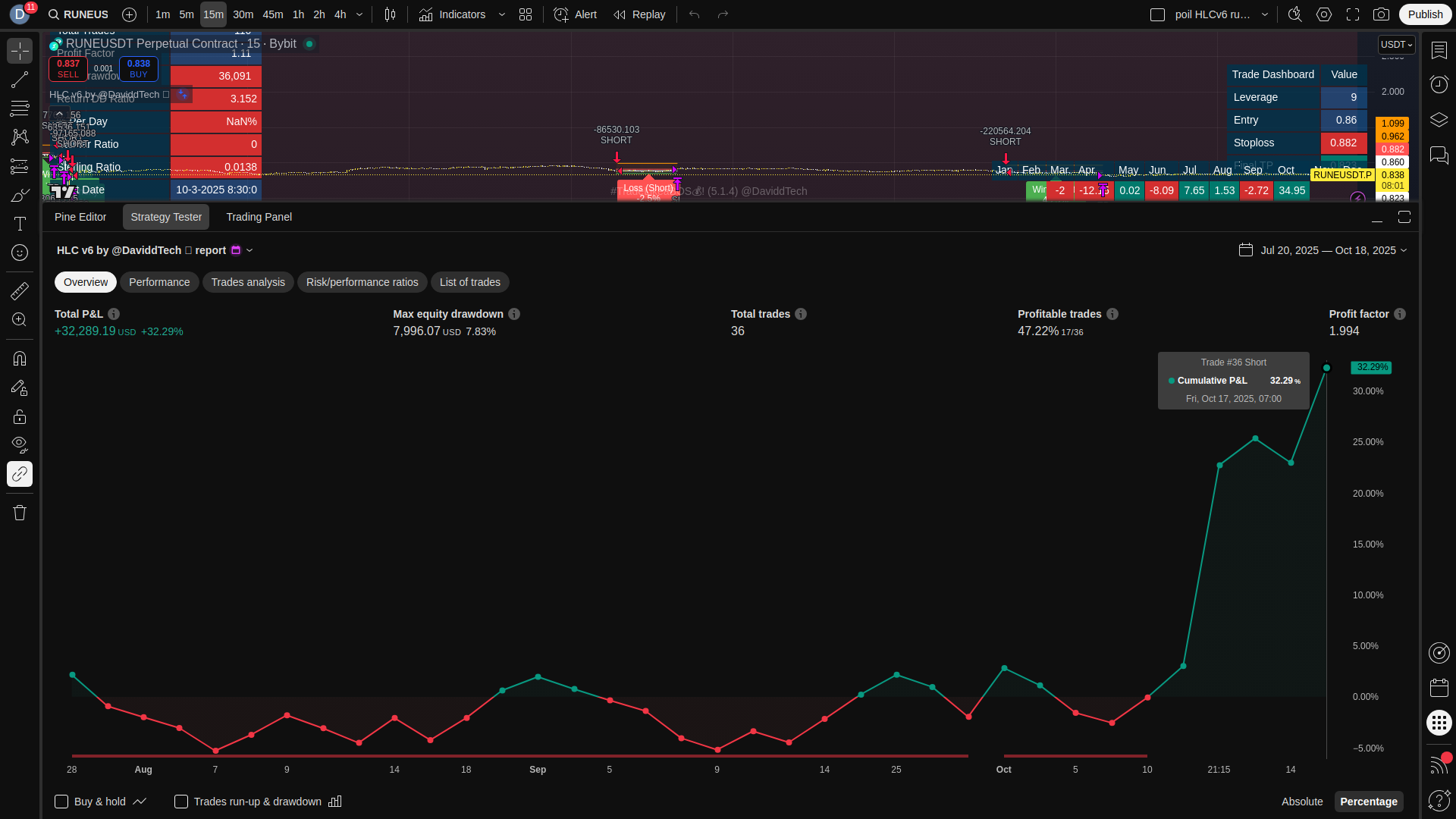This screenshot has height=819, width=1456.
Task: Take a chart snapshot with camera icon
Action: (x=1381, y=14)
